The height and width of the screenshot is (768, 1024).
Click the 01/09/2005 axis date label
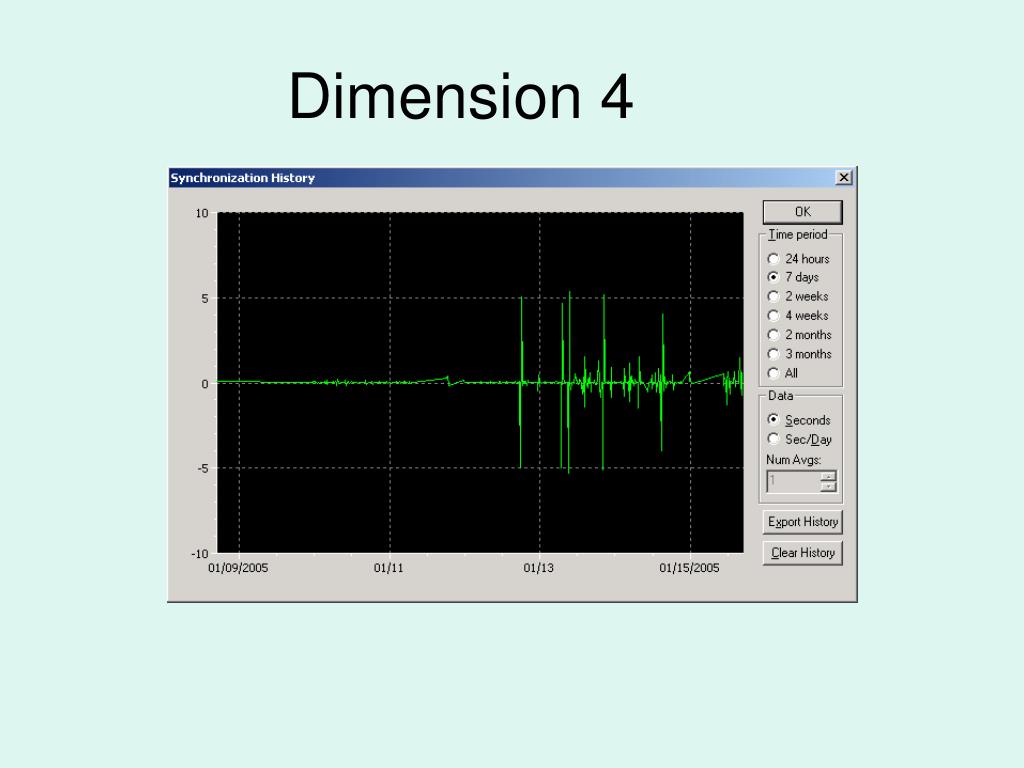click(238, 568)
